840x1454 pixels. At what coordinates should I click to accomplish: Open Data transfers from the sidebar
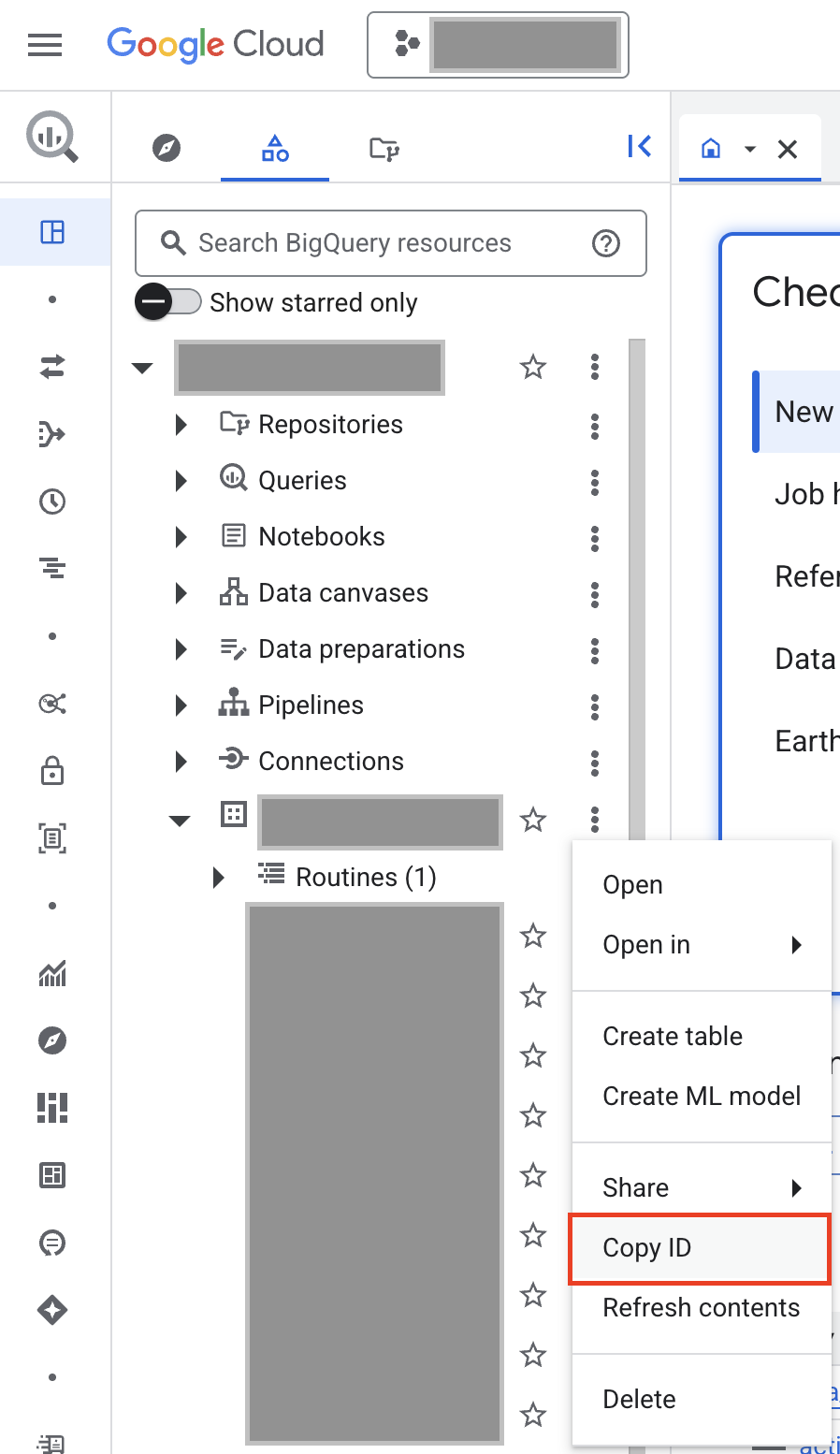[x=52, y=367]
